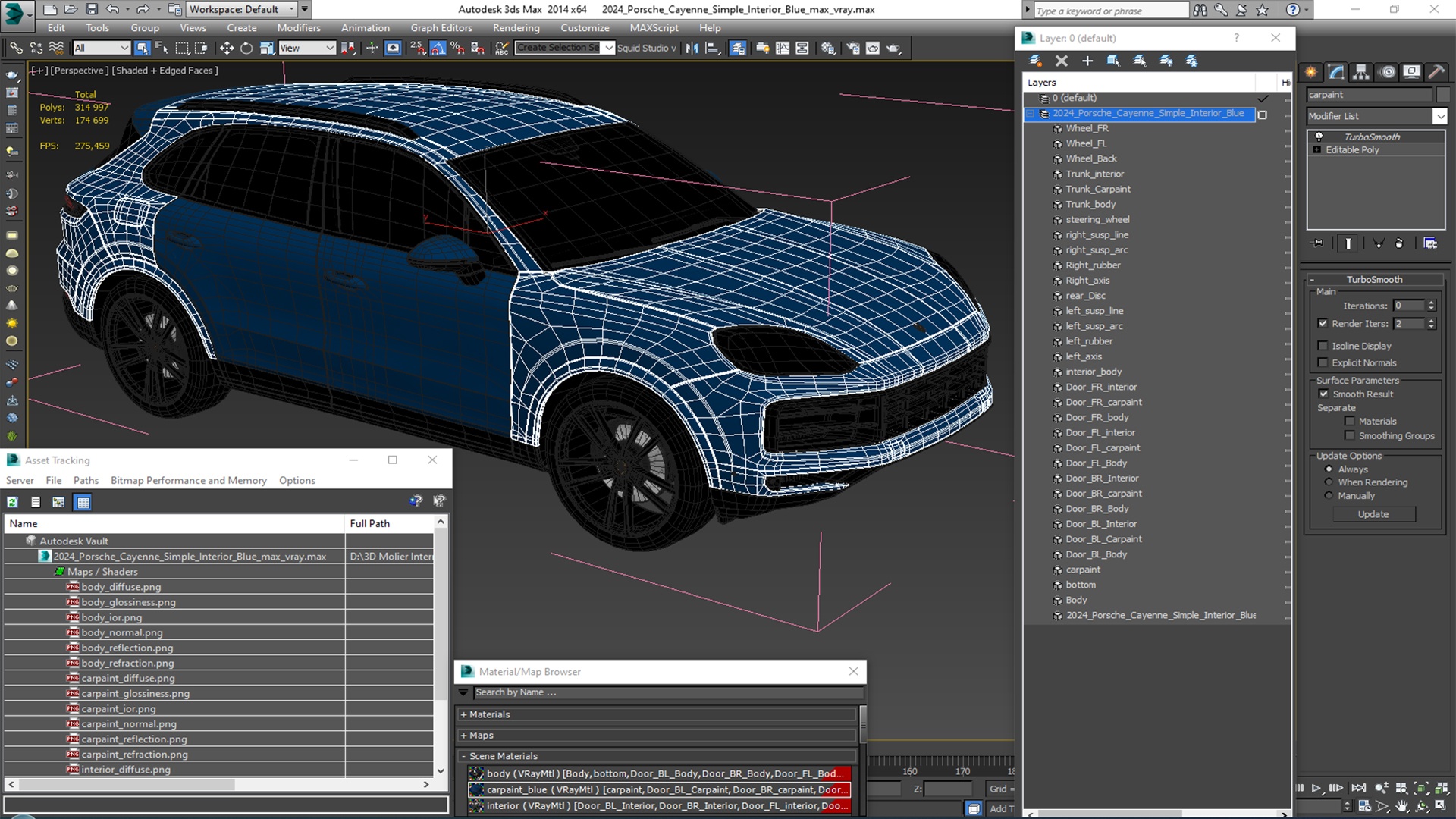Select the Select and Rotate tool
Viewport: 1456px width, 819px height.
tap(246, 48)
